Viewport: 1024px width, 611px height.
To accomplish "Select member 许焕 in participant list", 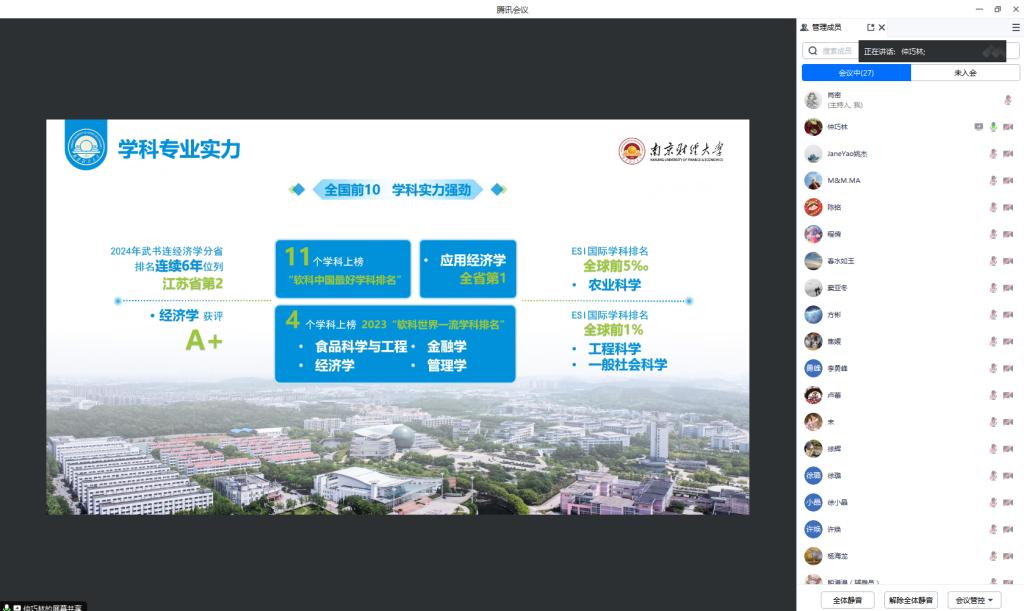I will point(833,529).
